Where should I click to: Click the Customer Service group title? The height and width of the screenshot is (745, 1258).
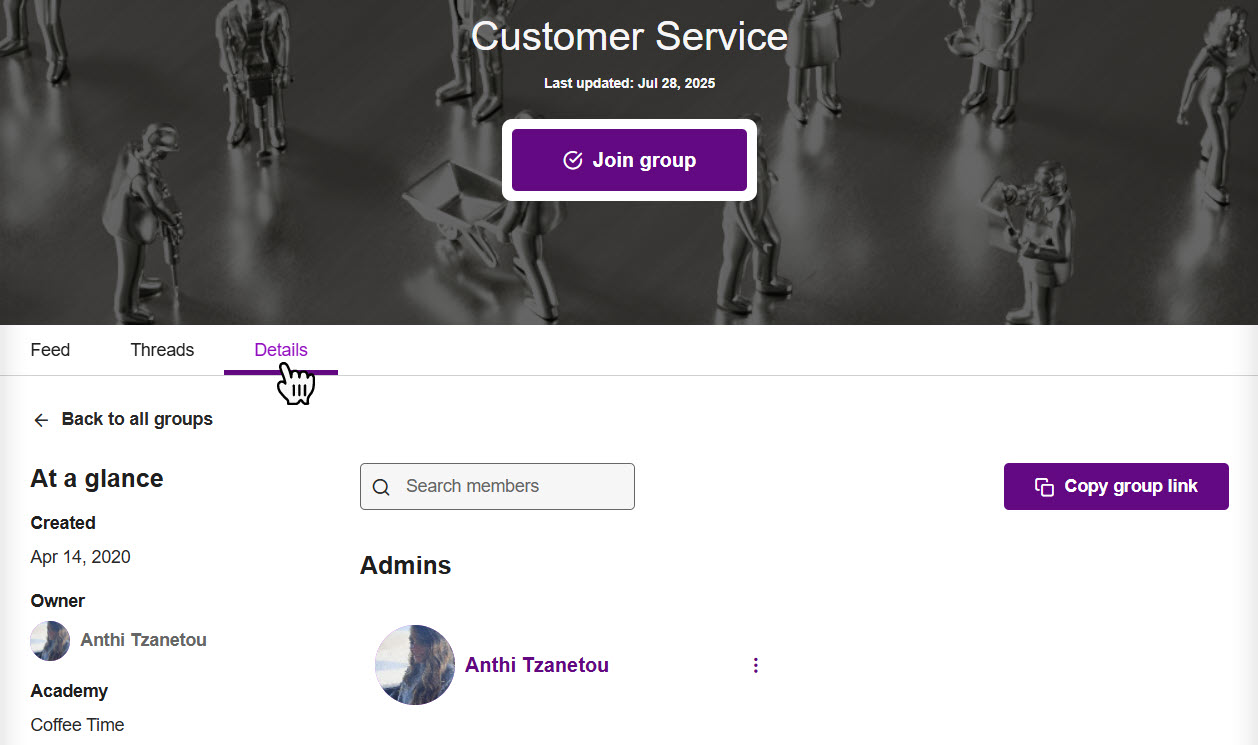629,36
